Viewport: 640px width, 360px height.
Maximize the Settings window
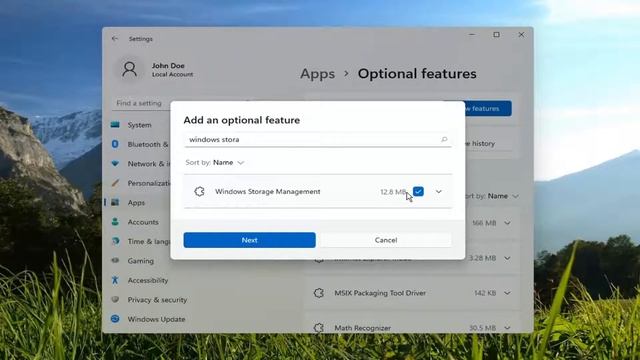(496, 35)
